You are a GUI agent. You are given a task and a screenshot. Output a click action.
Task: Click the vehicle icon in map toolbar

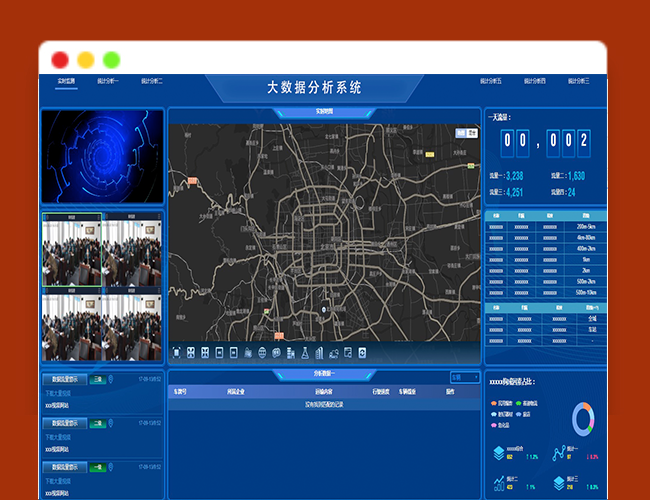click(334, 352)
